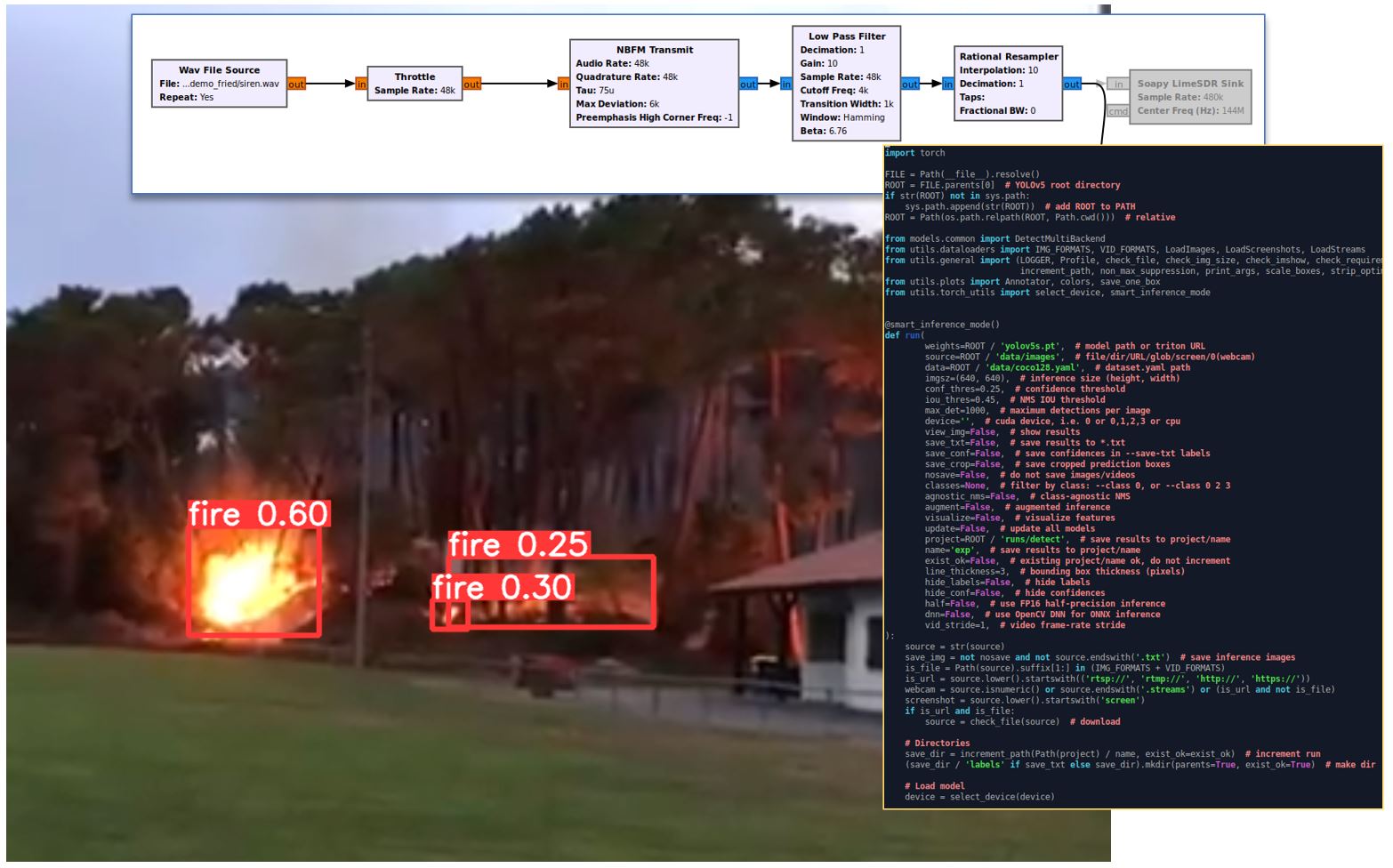Click the fire 0.25 detection label
This screenshot has height=868, width=1393.
pos(518,544)
